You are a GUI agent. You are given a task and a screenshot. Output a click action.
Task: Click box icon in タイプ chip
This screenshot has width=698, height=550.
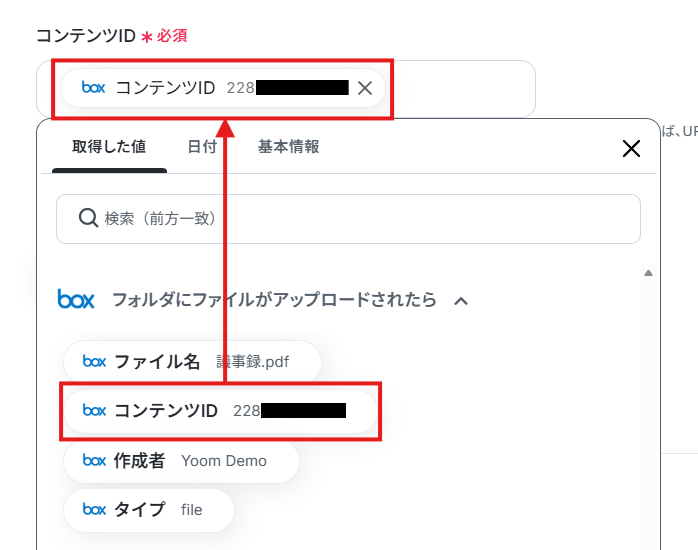pos(94,509)
